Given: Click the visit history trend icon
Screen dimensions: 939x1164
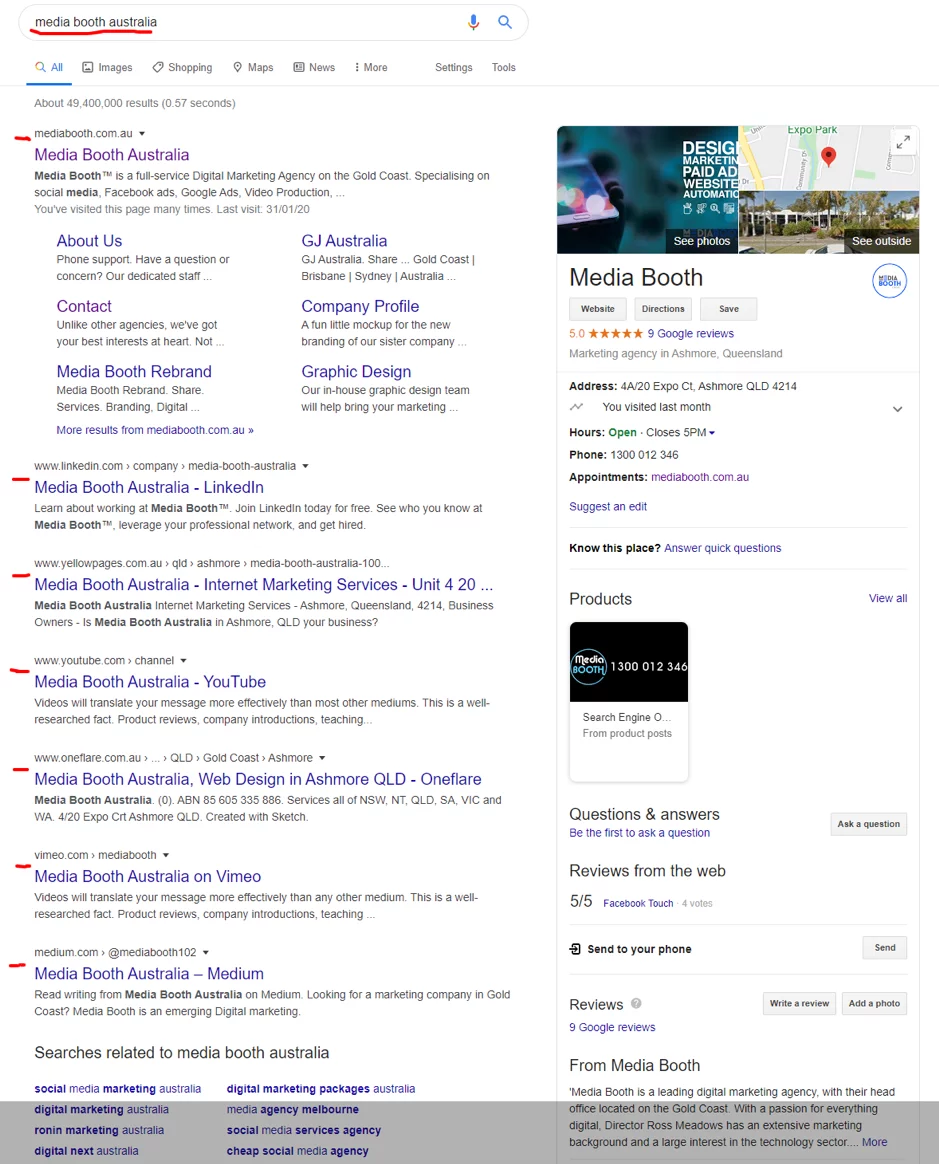Looking at the screenshot, I should coord(577,407).
